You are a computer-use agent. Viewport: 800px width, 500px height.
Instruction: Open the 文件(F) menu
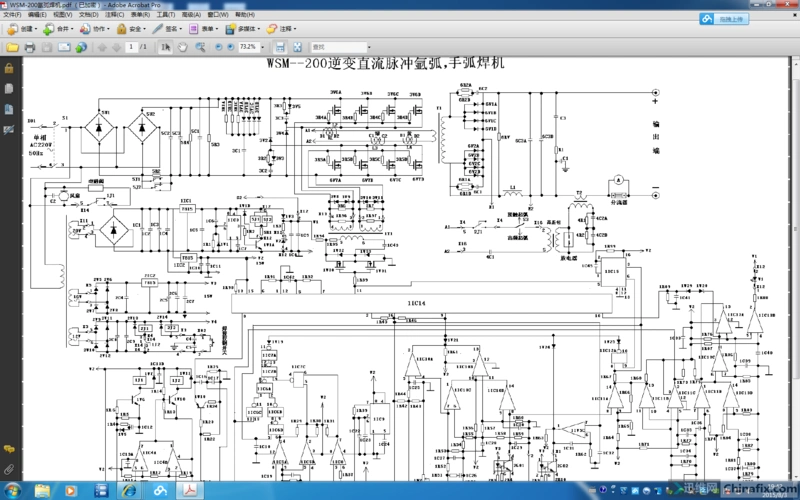pyautogui.click(x=12, y=16)
